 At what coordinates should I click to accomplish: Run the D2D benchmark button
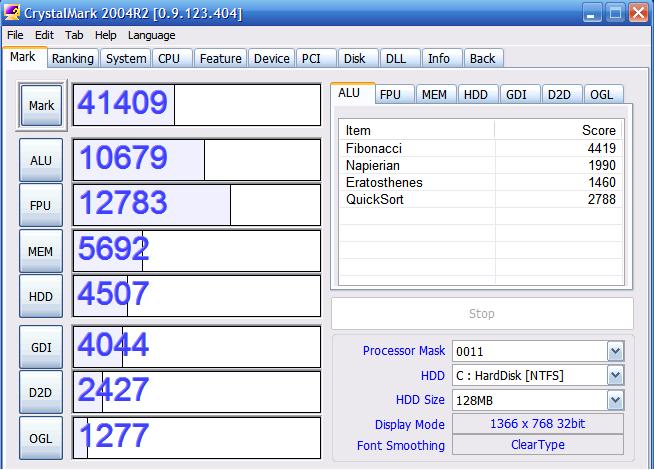[41, 392]
